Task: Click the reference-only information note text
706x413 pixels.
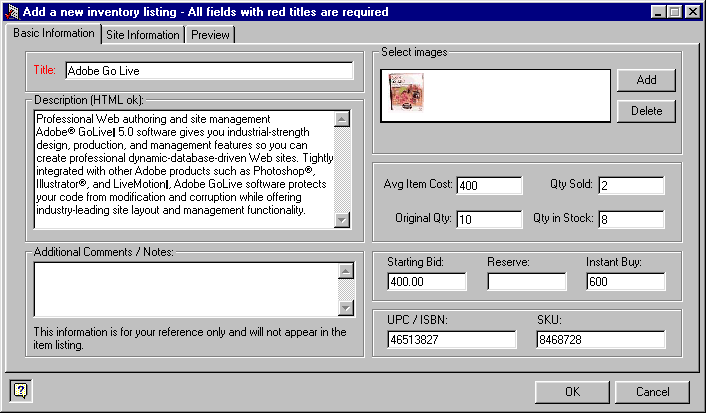Action: (x=190, y=338)
